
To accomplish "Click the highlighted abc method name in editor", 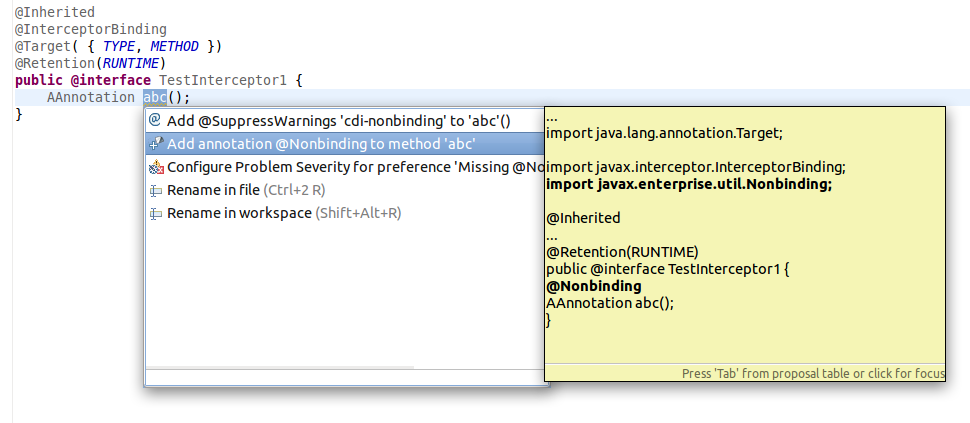I will [155, 97].
